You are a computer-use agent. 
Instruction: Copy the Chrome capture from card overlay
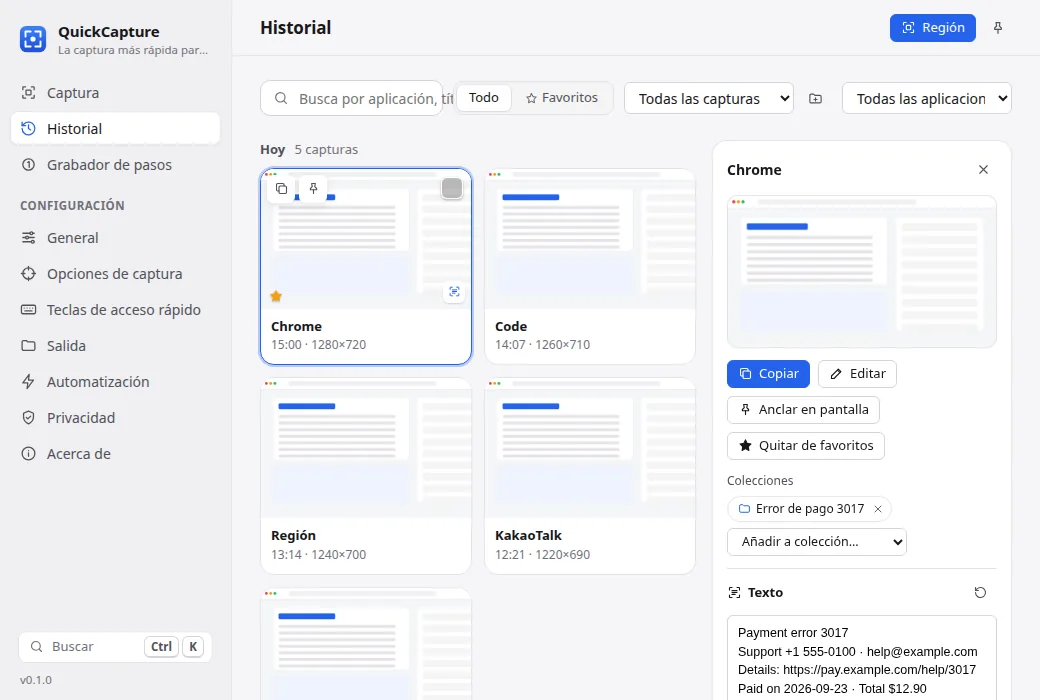281,188
